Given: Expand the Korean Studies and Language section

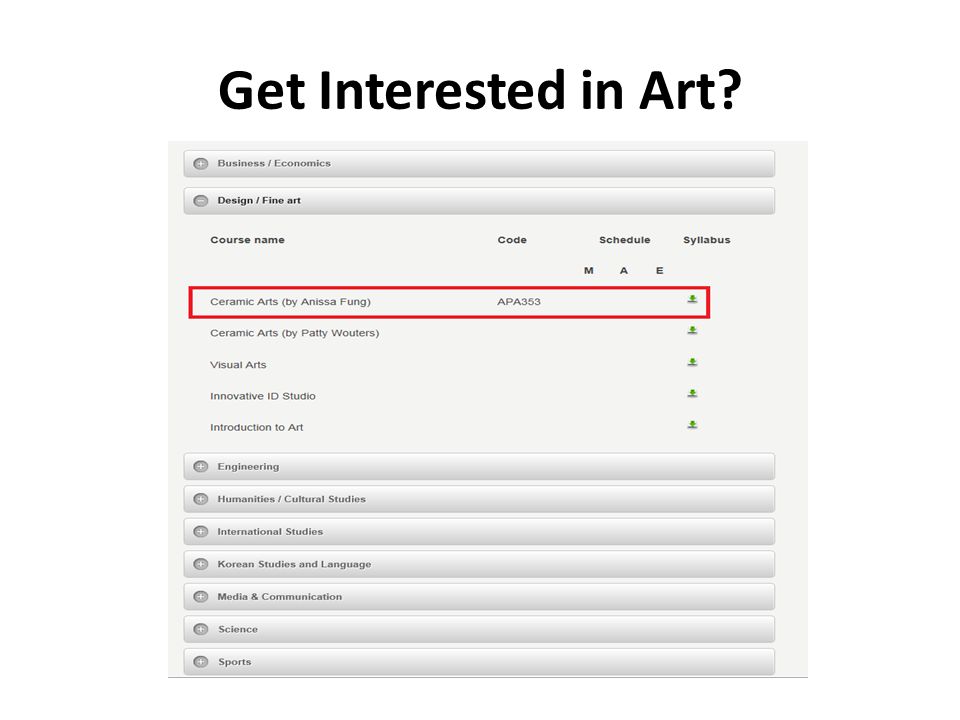Looking at the screenshot, I should click(x=479, y=564).
